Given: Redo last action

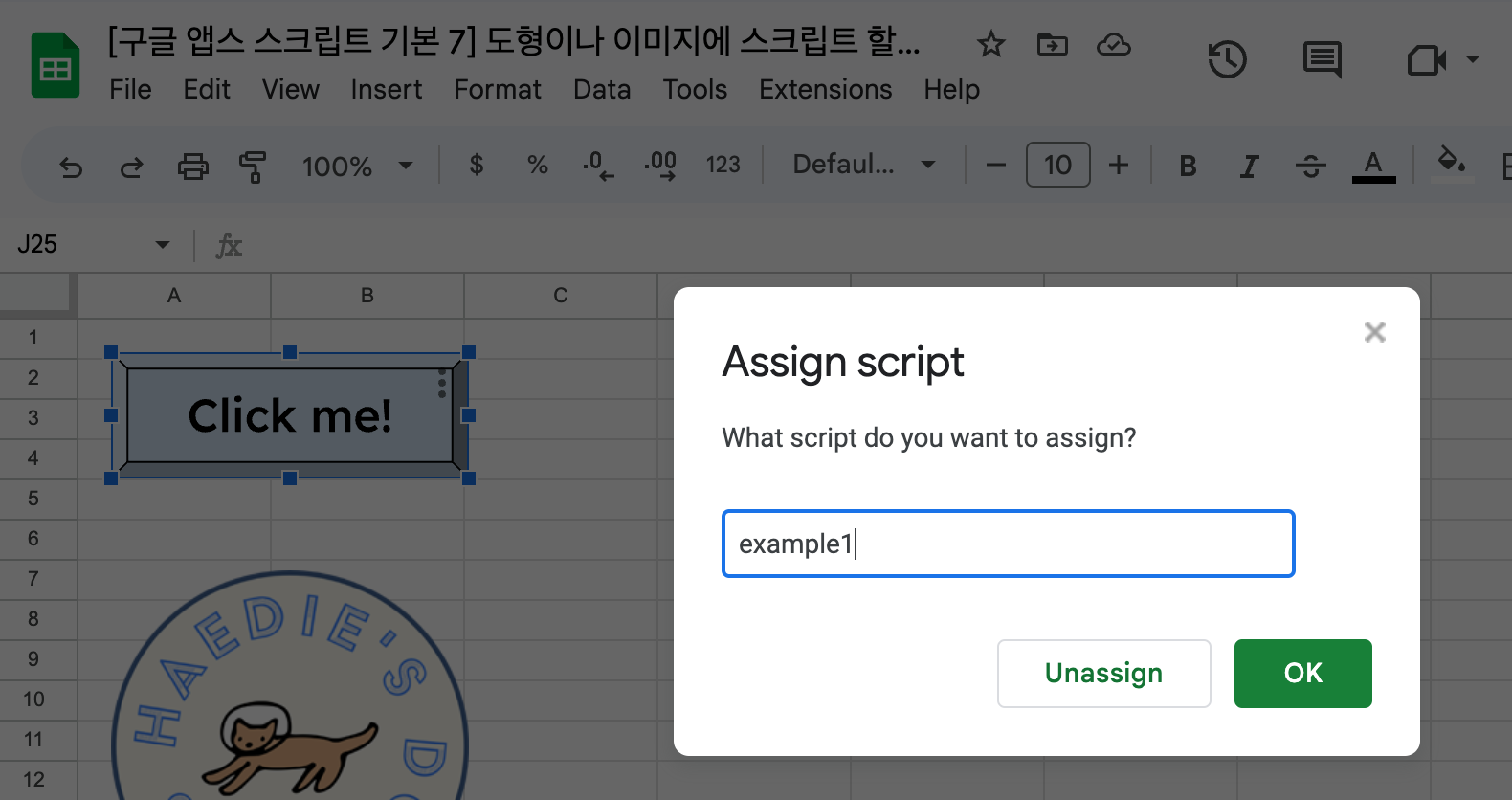Looking at the screenshot, I should pos(131,167).
